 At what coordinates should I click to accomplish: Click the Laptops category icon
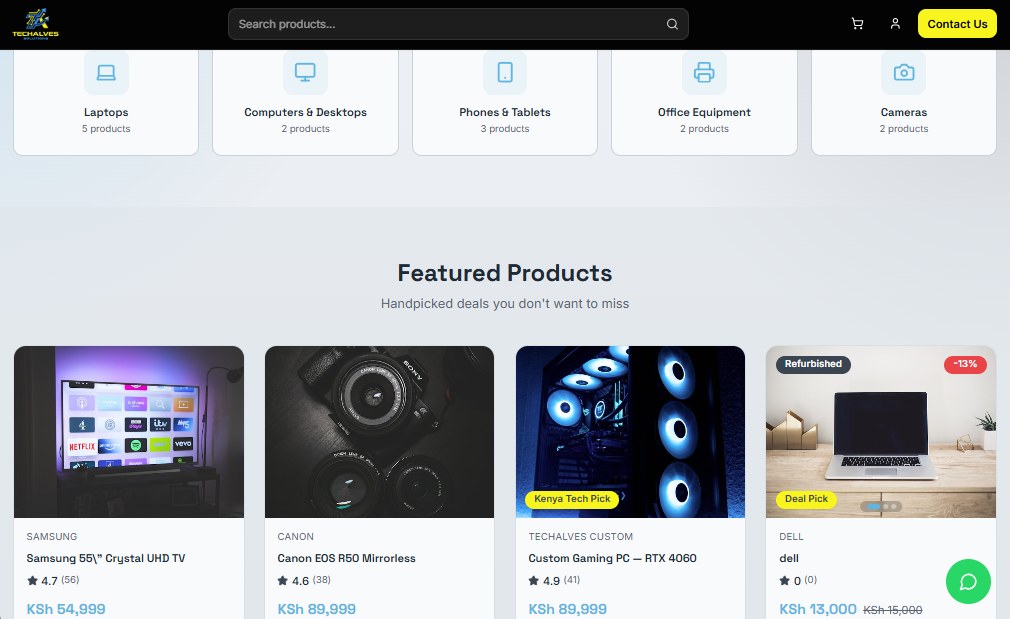point(106,72)
